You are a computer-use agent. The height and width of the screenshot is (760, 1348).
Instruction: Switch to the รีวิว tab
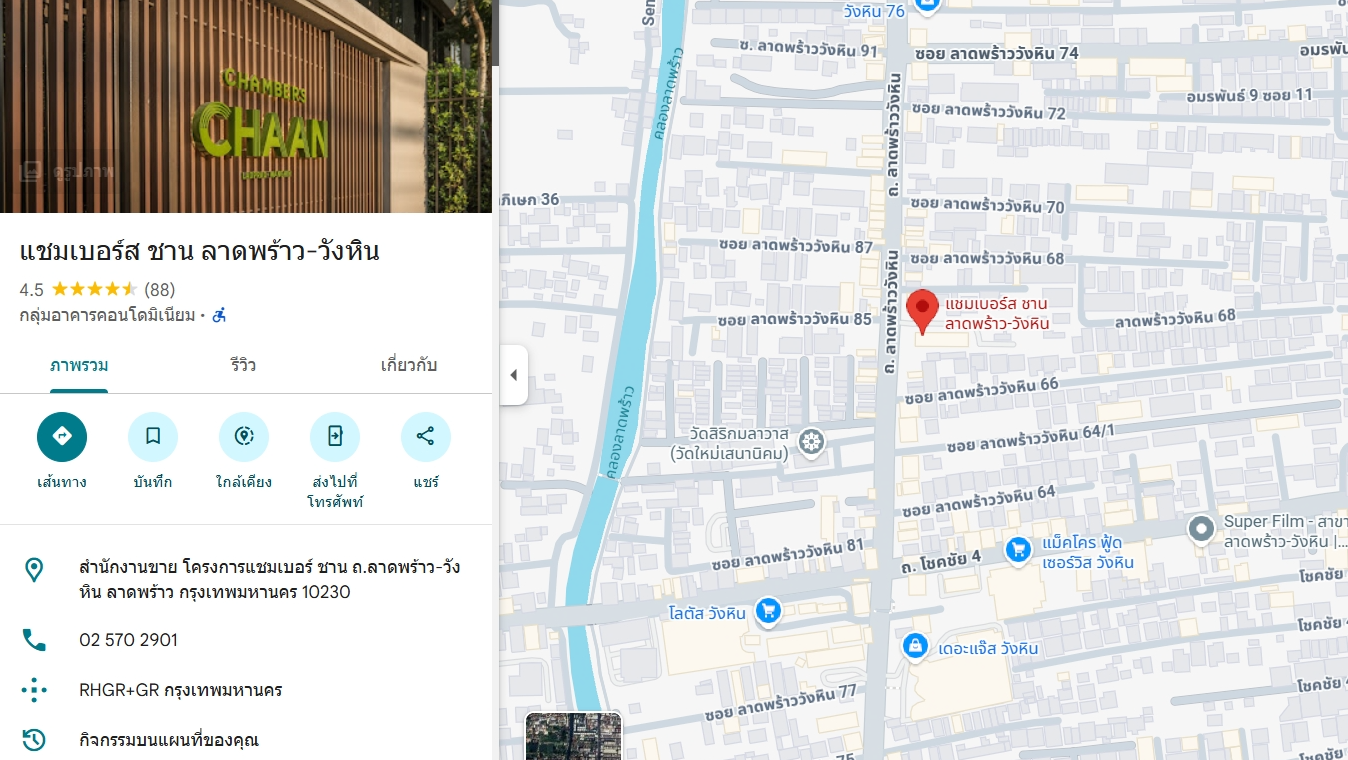click(x=243, y=365)
